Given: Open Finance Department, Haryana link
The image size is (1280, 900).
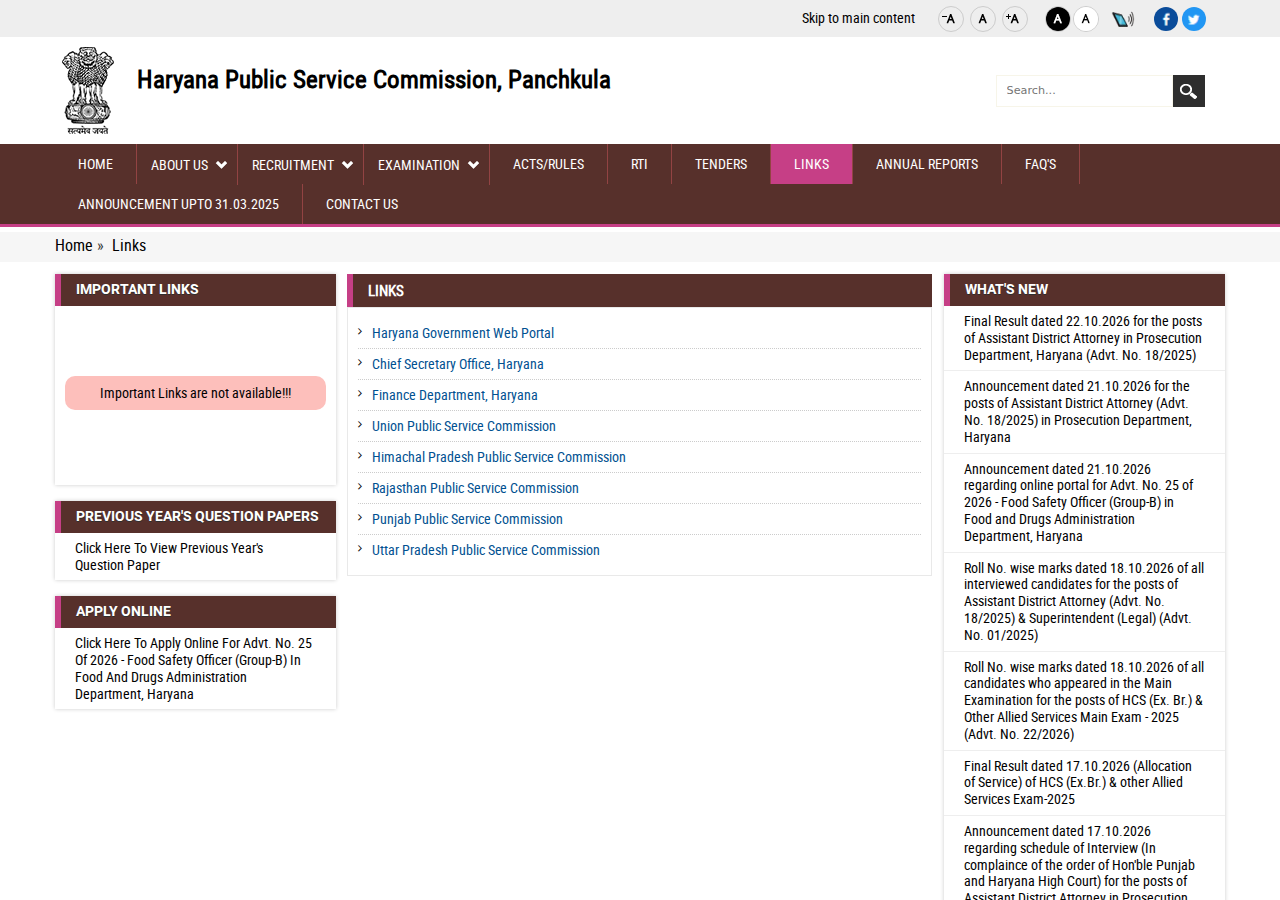Looking at the screenshot, I should pyautogui.click(x=455, y=395).
